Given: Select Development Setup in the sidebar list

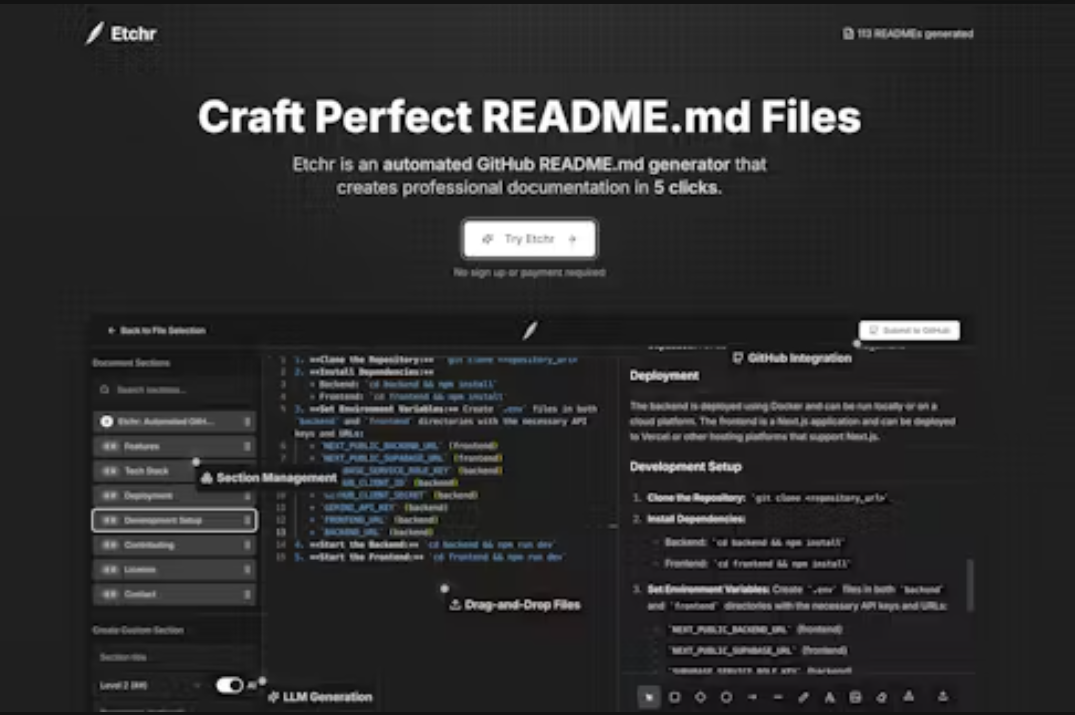Looking at the screenshot, I should [174, 520].
